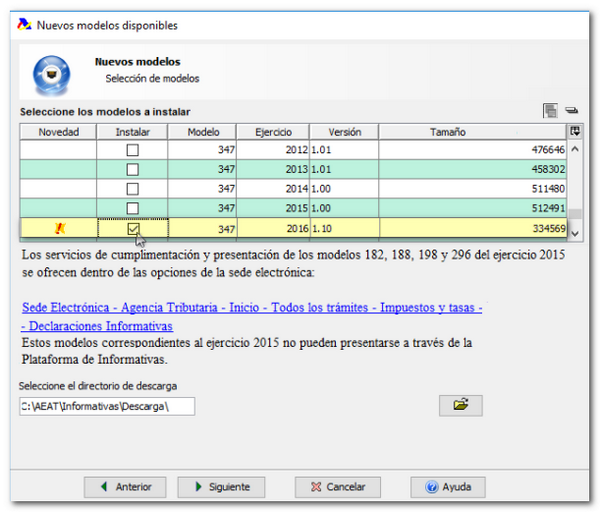Screen dimensions: 600x512
Task: Click the Tamaño column header
Action: (x=447, y=132)
